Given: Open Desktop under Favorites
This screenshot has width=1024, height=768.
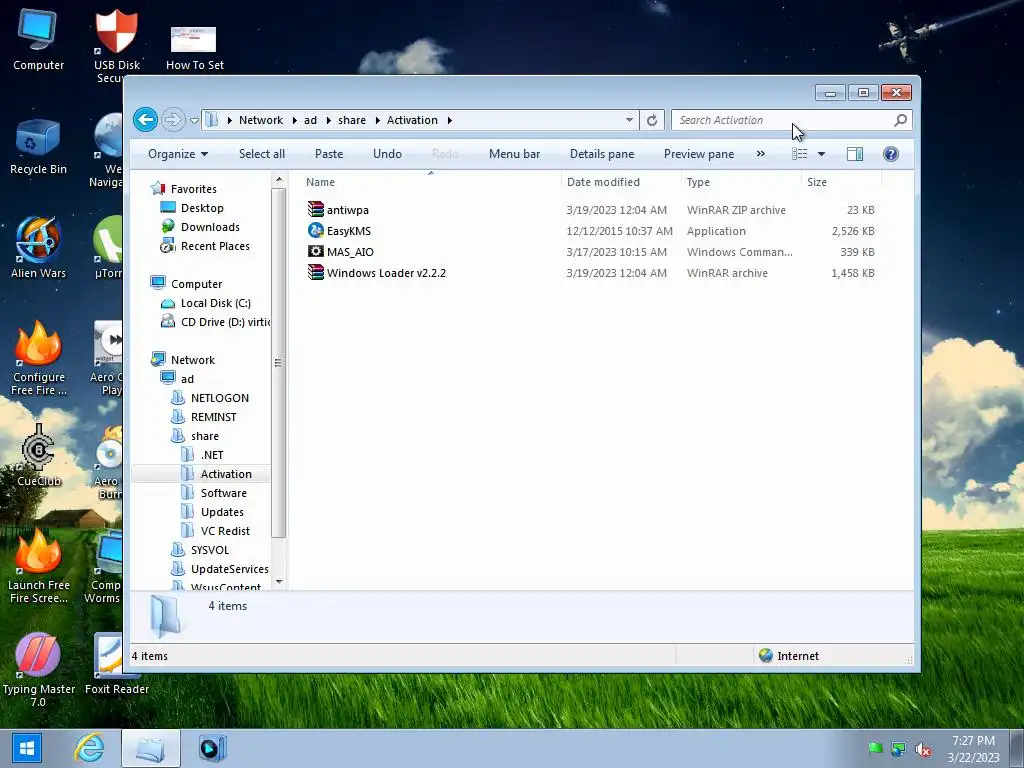Looking at the screenshot, I should pyautogui.click(x=202, y=208).
